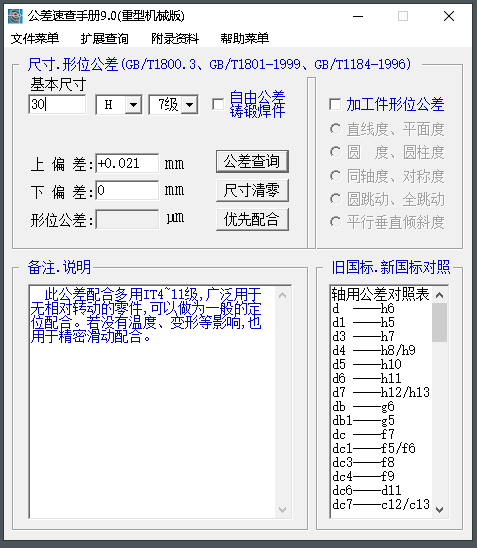Minimize the 公差速查手册 window
This screenshot has height=548, width=477.
(358, 16)
